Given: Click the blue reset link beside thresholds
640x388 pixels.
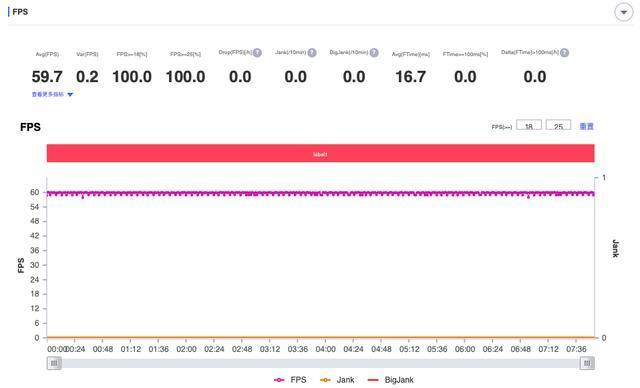Looking at the screenshot, I should [x=587, y=126].
